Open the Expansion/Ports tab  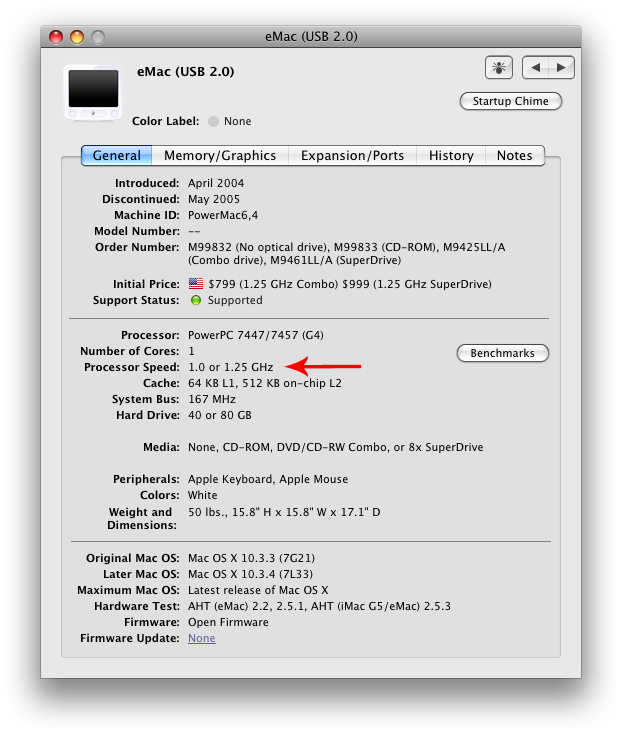tap(352, 155)
